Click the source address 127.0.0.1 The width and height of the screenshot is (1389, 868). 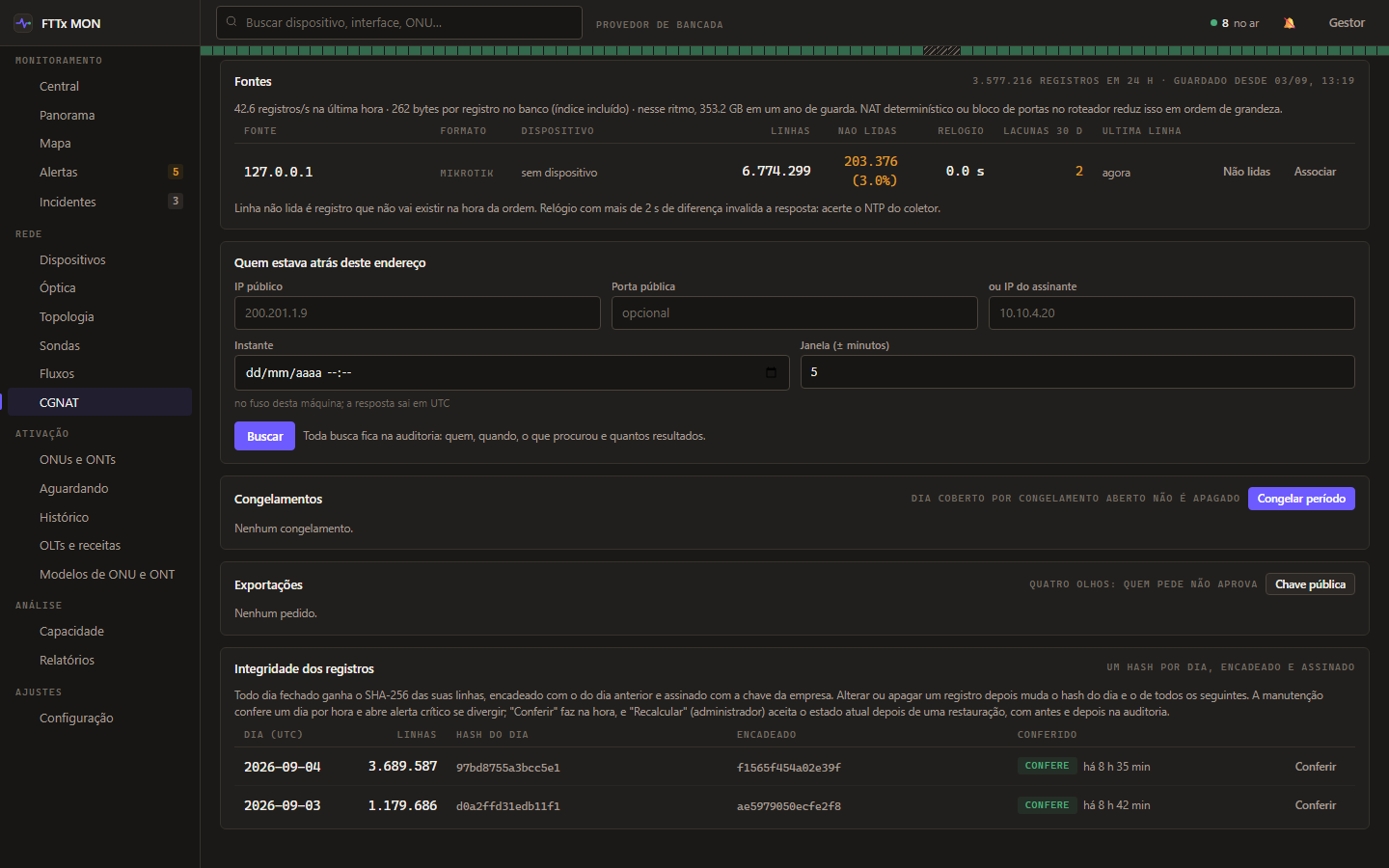[278, 172]
